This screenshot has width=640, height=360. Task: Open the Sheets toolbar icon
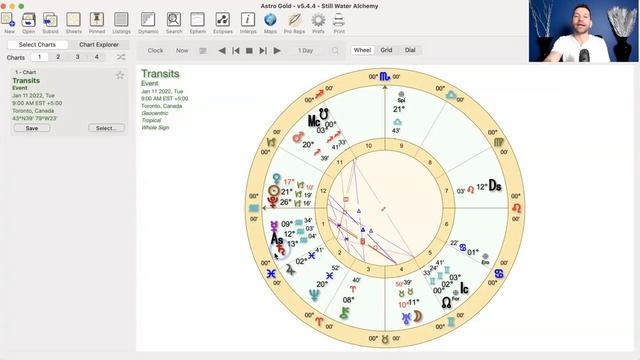point(73,20)
